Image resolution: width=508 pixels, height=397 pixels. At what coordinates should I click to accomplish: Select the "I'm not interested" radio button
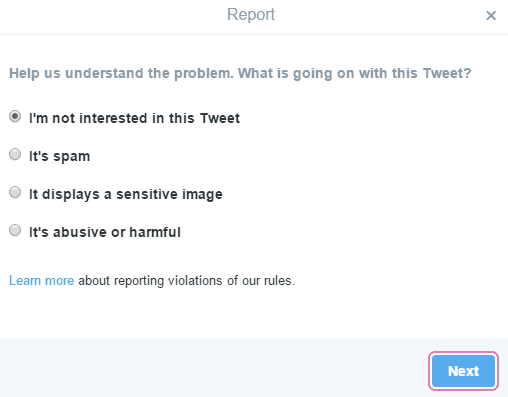(x=15, y=117)
